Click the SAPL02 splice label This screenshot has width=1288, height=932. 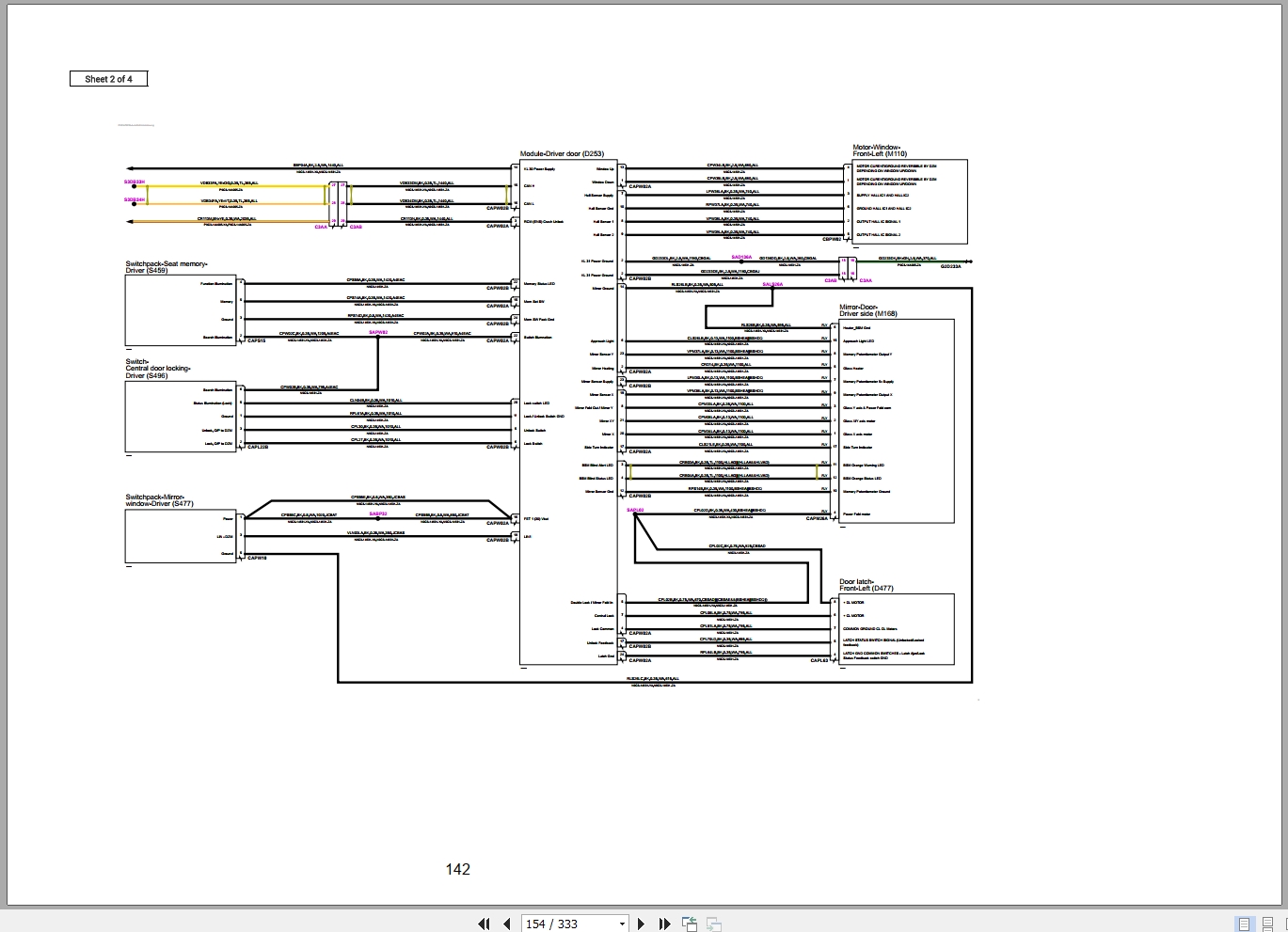pyautogui.click(x=635, y=510)
